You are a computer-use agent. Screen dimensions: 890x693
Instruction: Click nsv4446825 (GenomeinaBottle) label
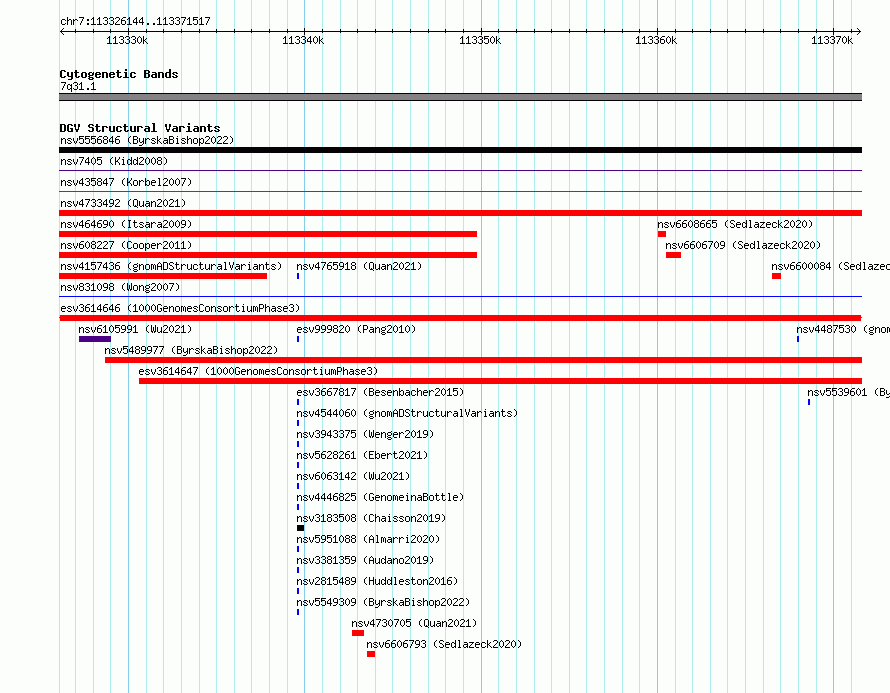tap(380, 497)
